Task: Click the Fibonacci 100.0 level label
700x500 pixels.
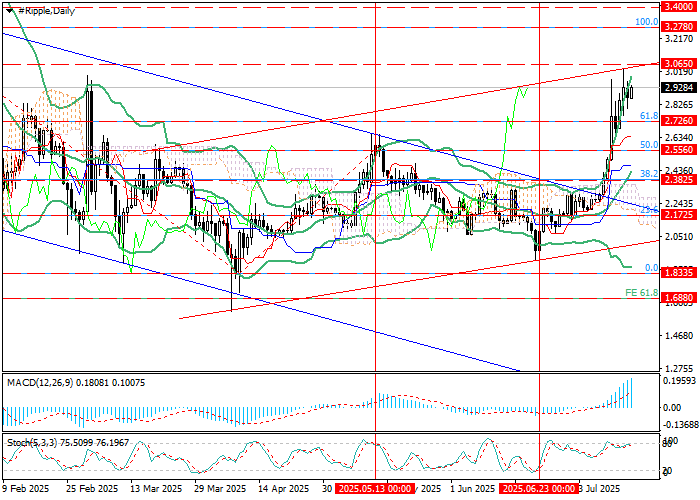Action: click(646, 21)
